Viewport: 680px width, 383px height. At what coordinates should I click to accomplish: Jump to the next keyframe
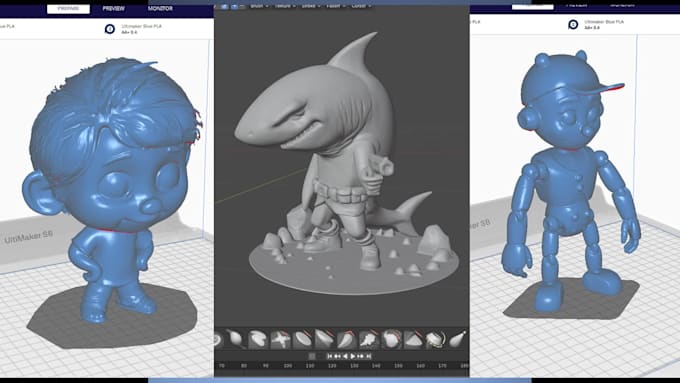pos(361,356)
